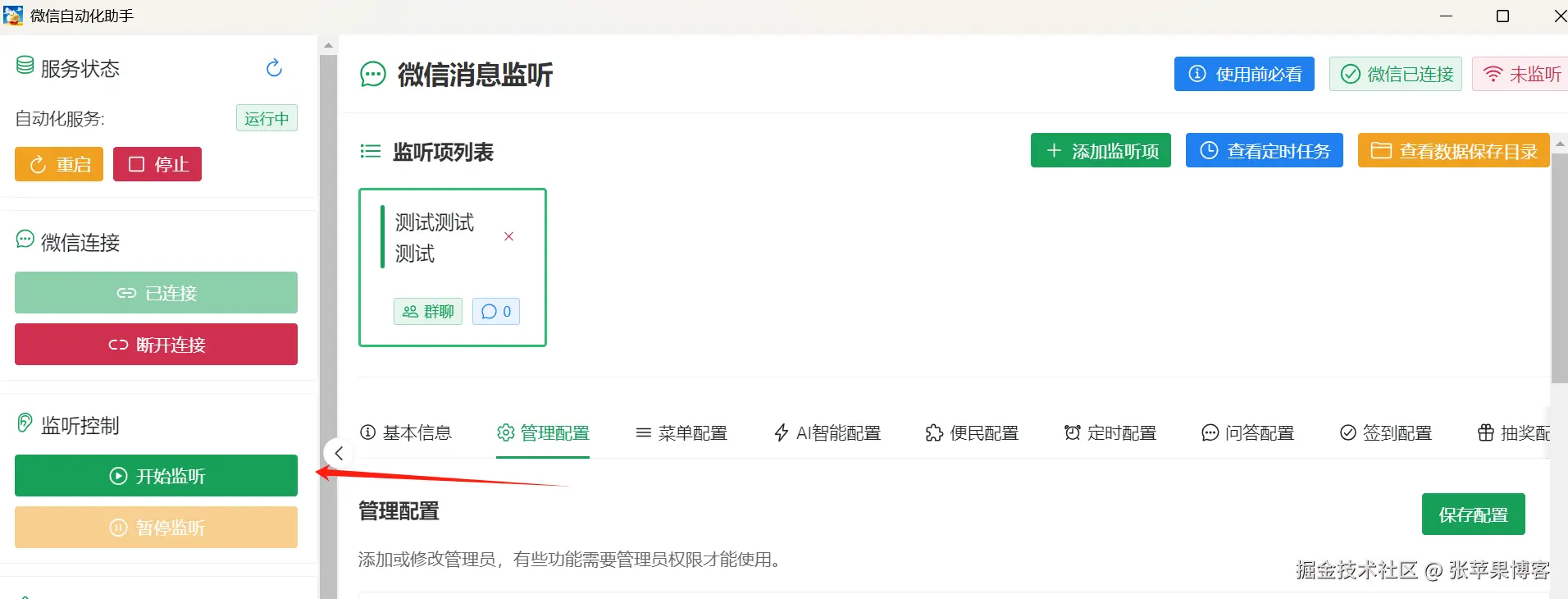Stop the automation service with 停止

click(157, 164)
